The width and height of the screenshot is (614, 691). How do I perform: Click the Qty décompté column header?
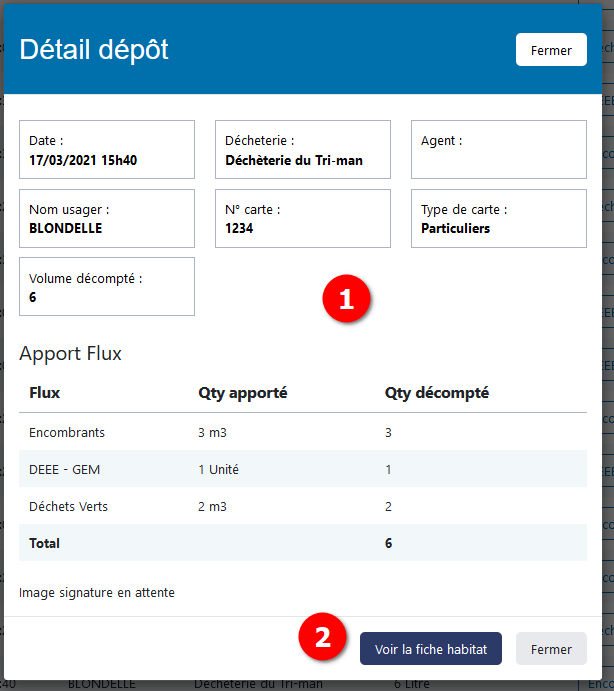click(x=437, y=393)
